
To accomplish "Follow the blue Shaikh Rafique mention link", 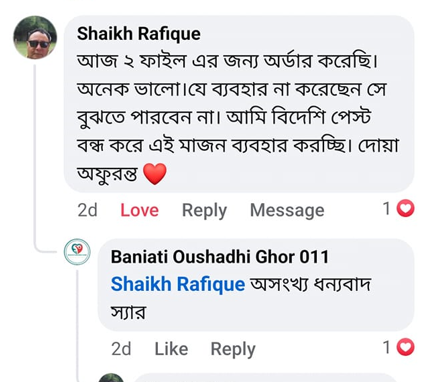I will tap(178, 284).
